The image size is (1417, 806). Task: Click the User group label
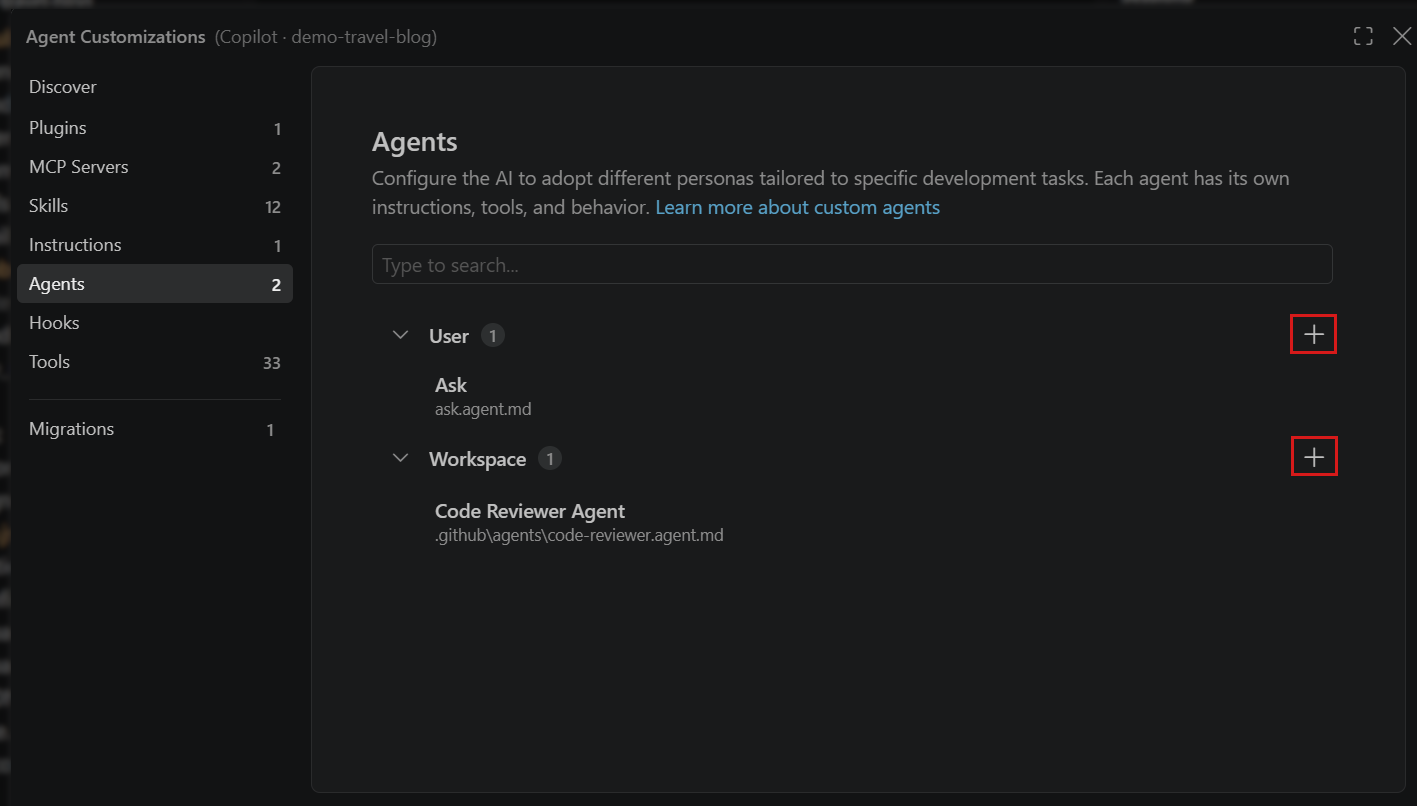449,336
